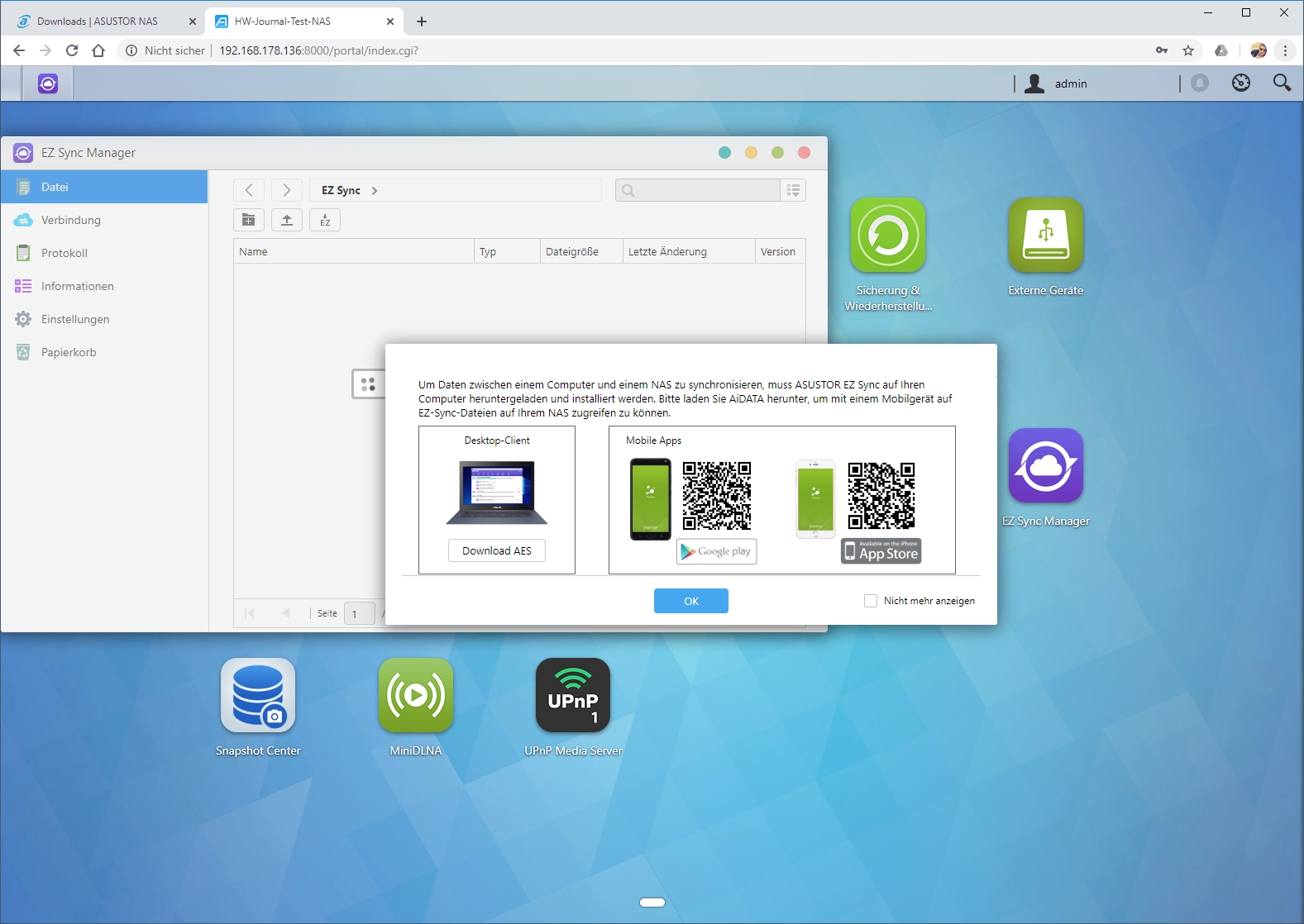
Task: Open the Searchlight magnifier icon
Action: point(1282,83)
